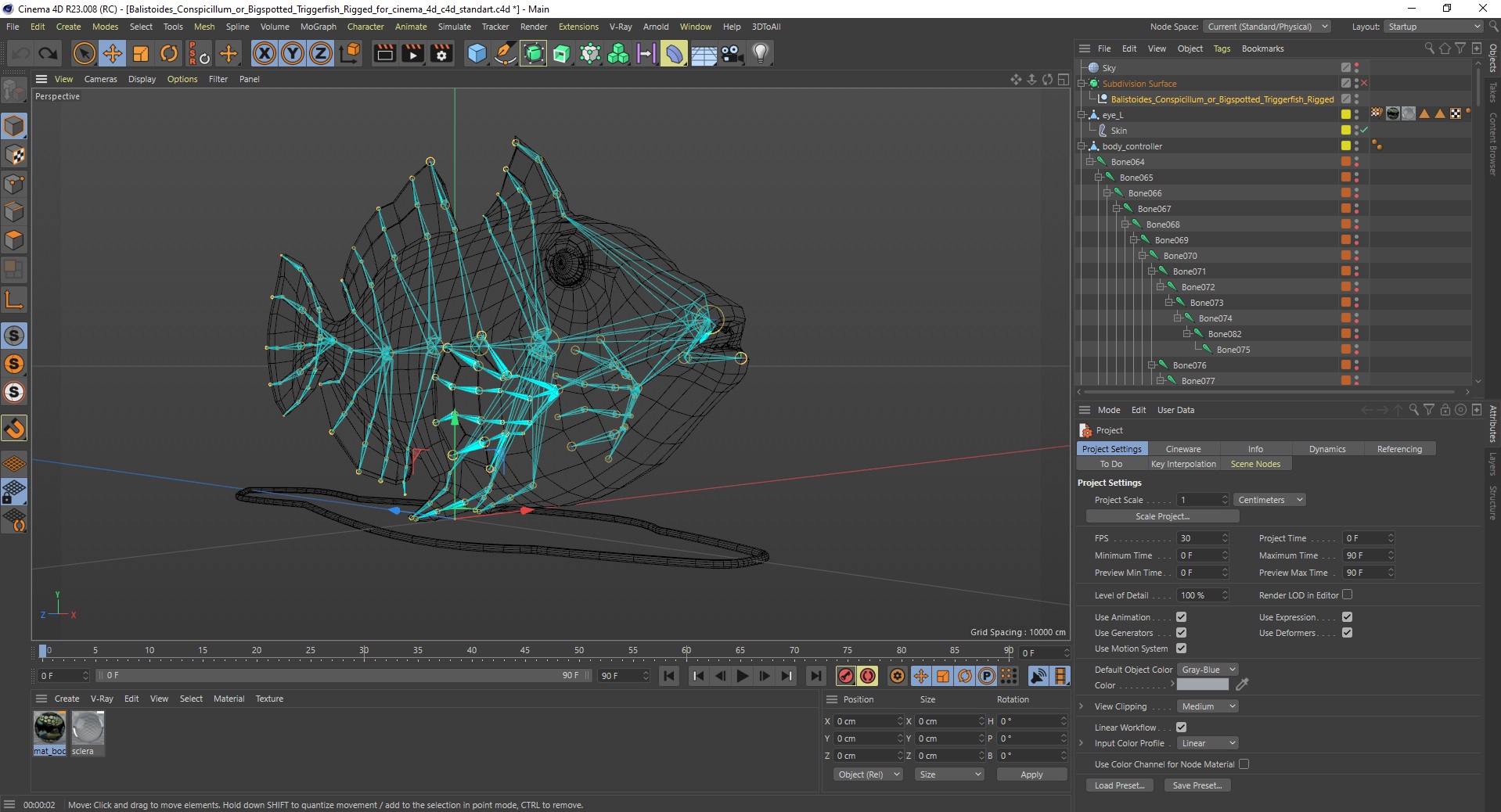The image size is (1501, 812).
Task: Collapse the body_controller tree node
Action: tap(1081, 146)
